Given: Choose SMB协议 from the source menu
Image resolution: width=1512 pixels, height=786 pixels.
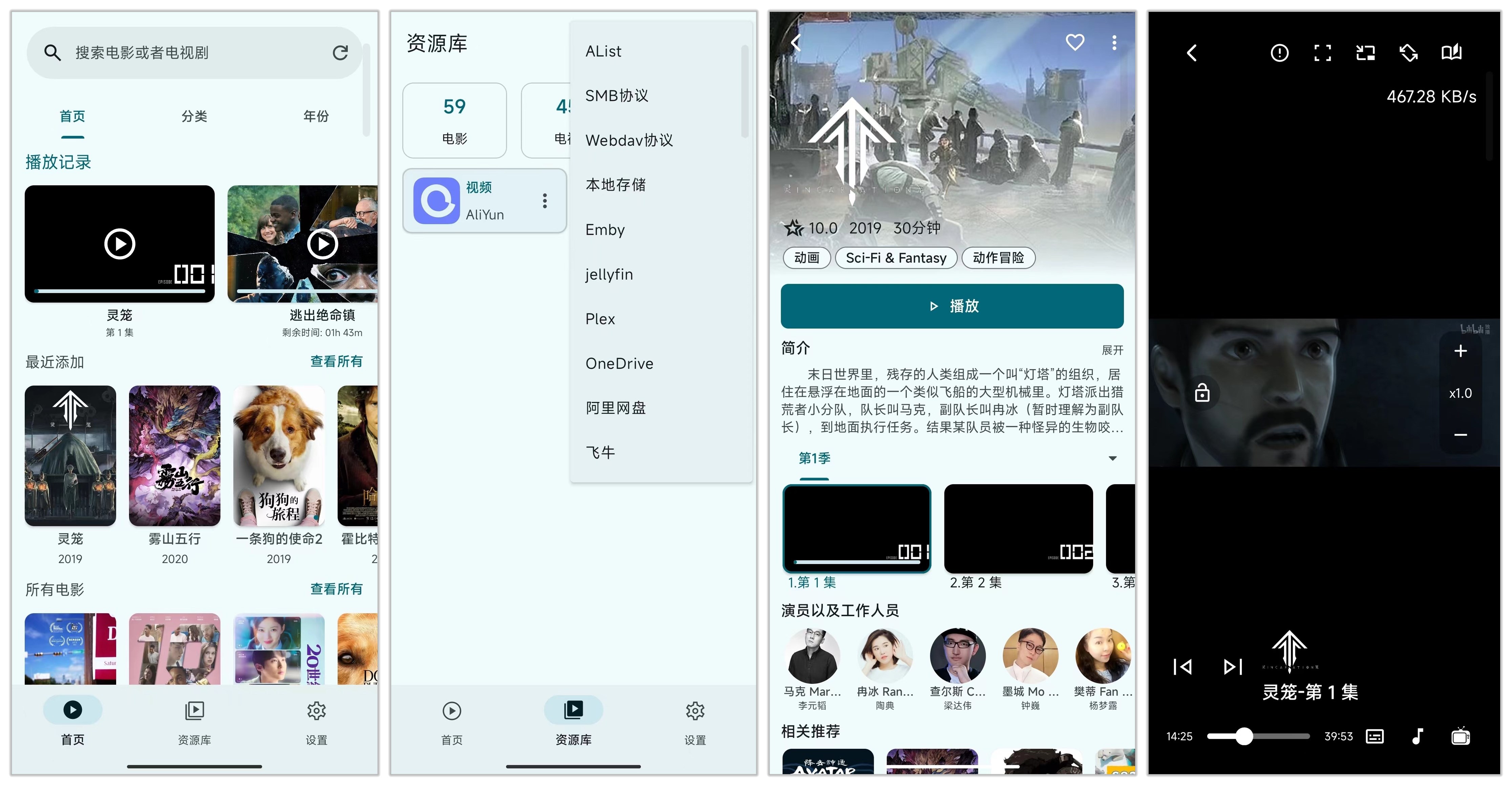Looking at the screenshot, I should 661,96.
